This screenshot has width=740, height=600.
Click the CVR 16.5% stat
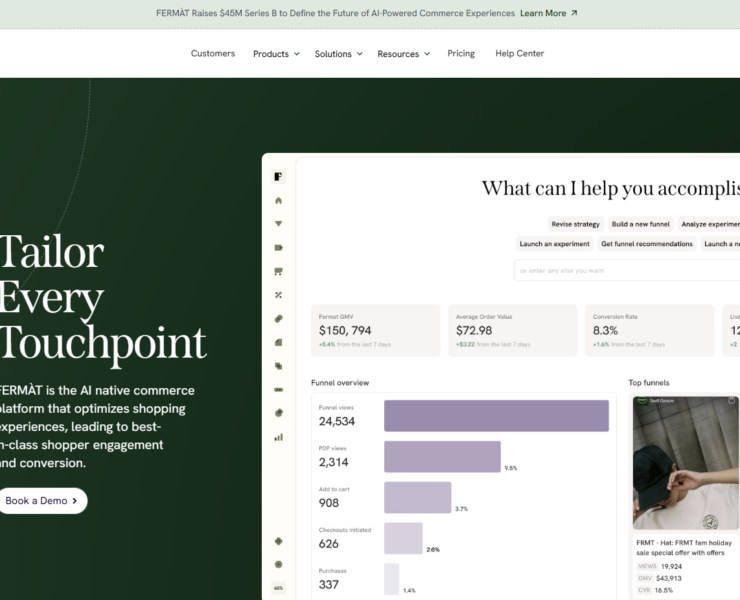tap(655, 590)
